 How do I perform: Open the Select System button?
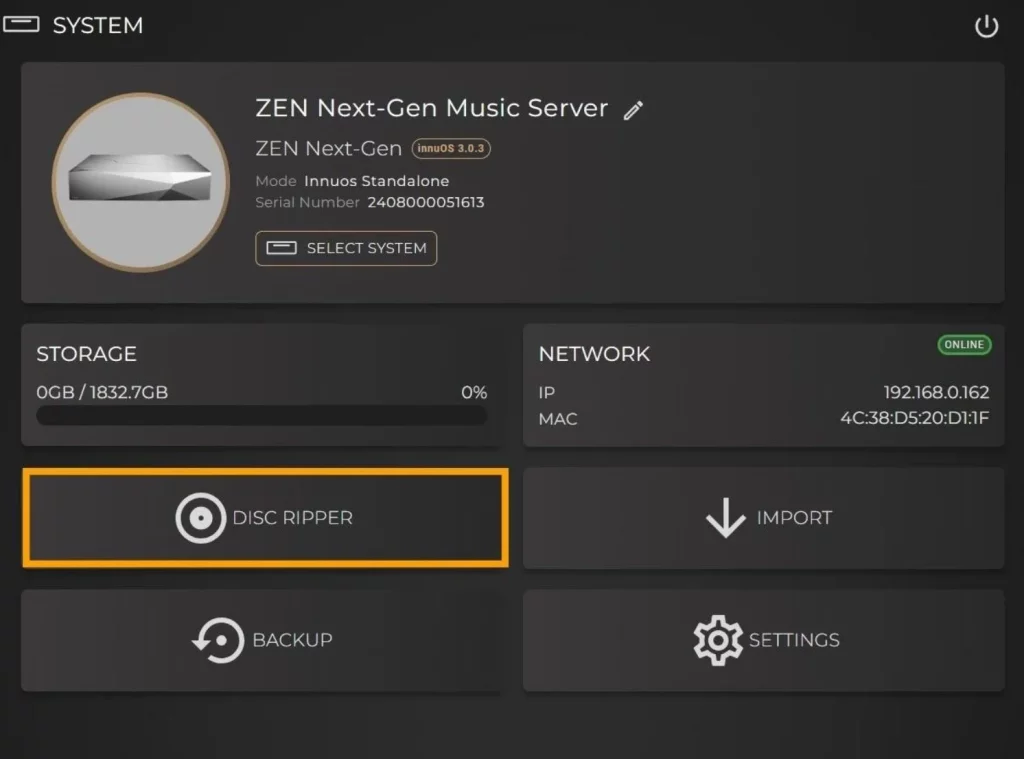(346, 248)
